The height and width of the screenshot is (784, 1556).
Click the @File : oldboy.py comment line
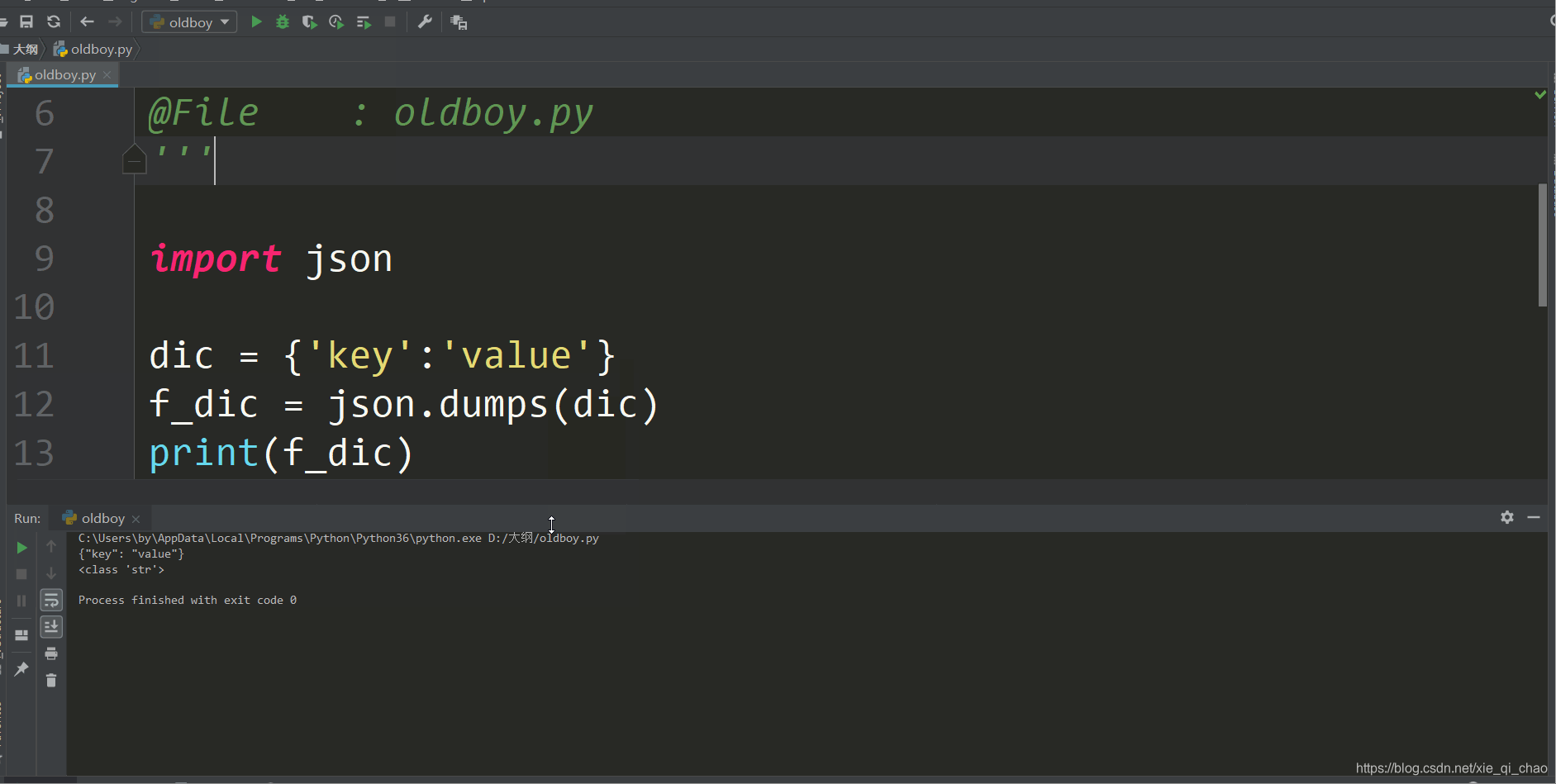coord(370,113)
